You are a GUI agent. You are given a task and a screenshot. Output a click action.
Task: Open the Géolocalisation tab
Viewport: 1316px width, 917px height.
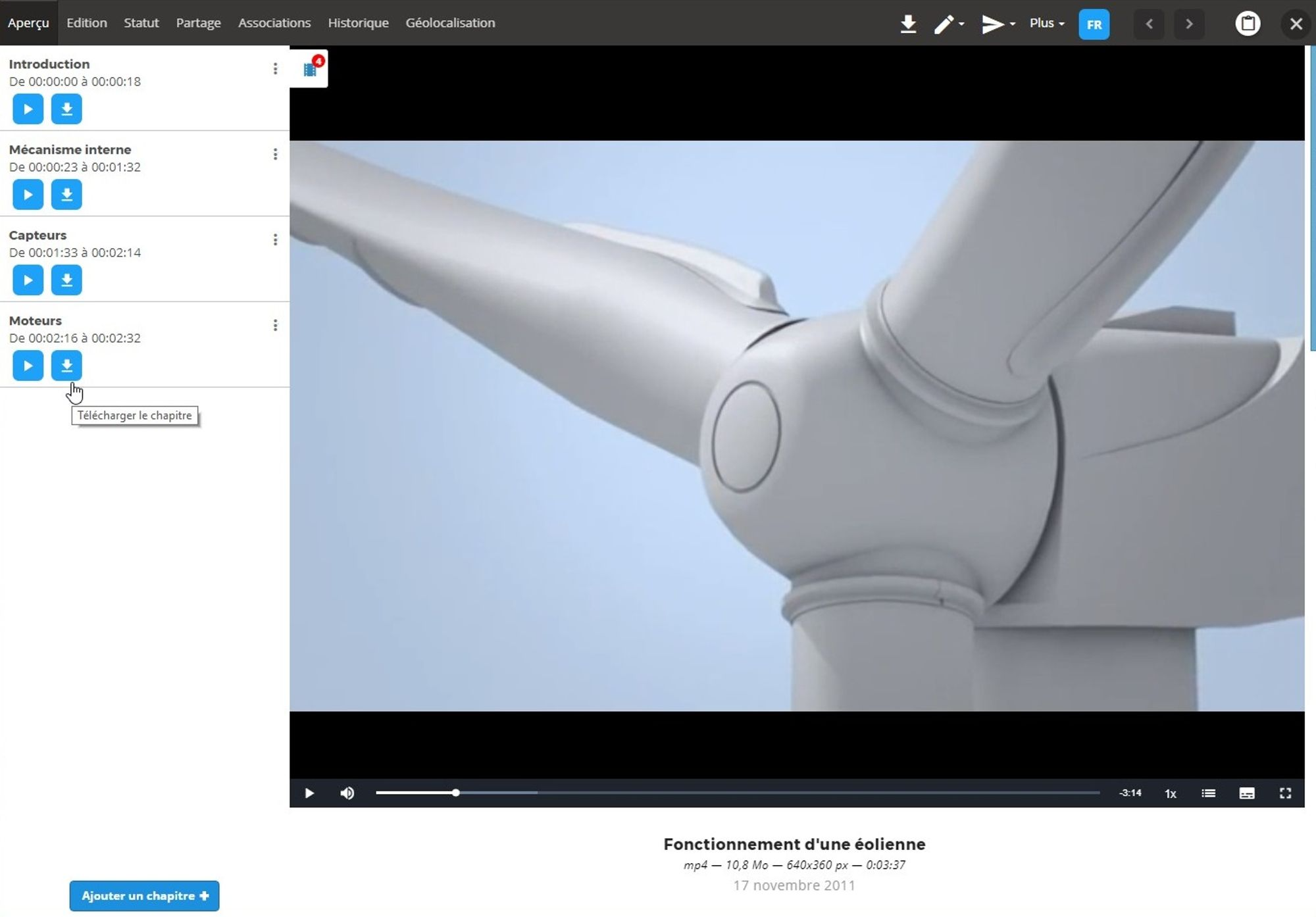[x=450, y=23]
